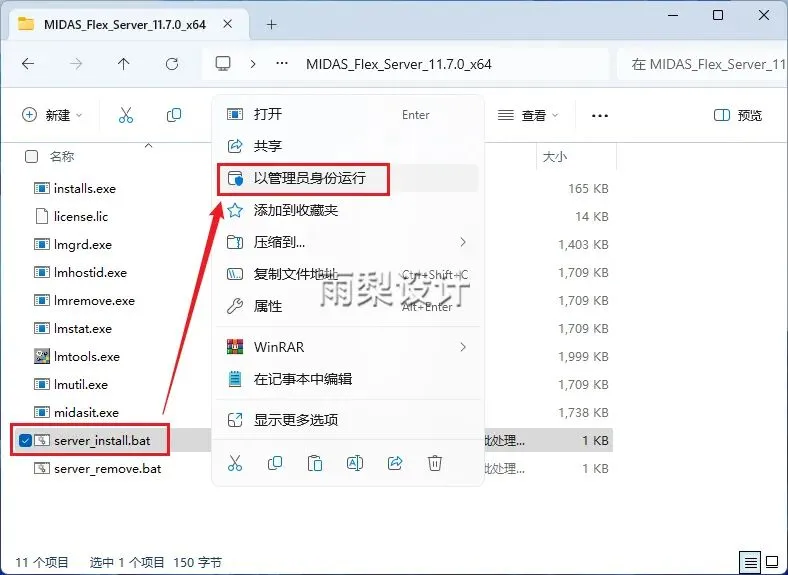The image size is (788, 575).
Task: Open a new tab with plus button
Action: pos(271,24)
